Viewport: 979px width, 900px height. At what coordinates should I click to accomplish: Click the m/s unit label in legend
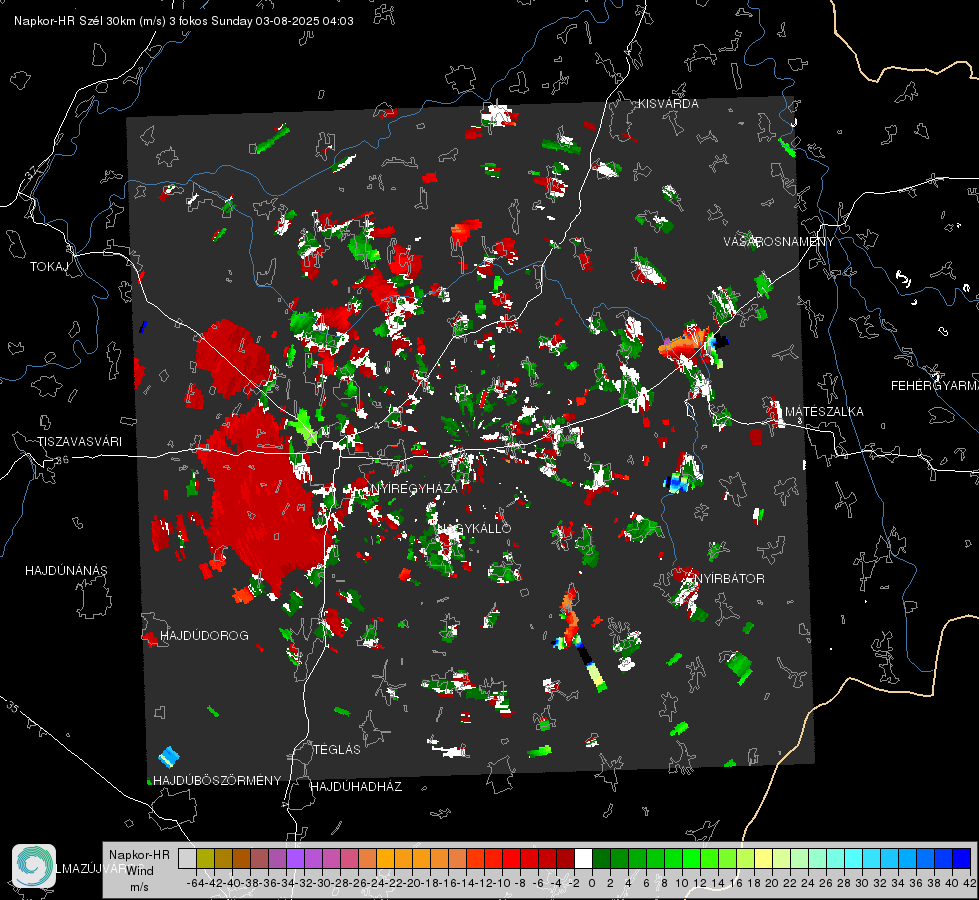pos(139,887)
